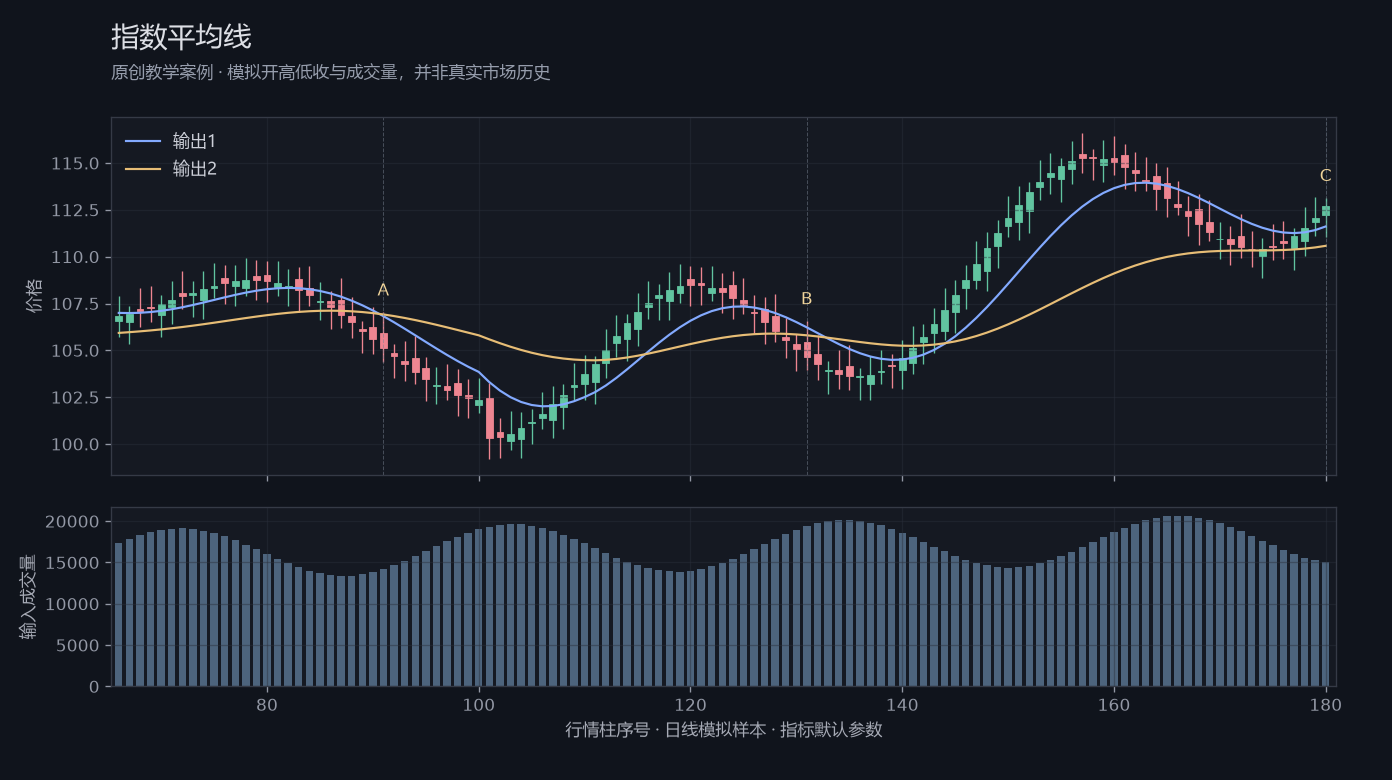Click the volume bar at index 180
This screenshot has width=1392, height=780.
tap(1326, 624)
